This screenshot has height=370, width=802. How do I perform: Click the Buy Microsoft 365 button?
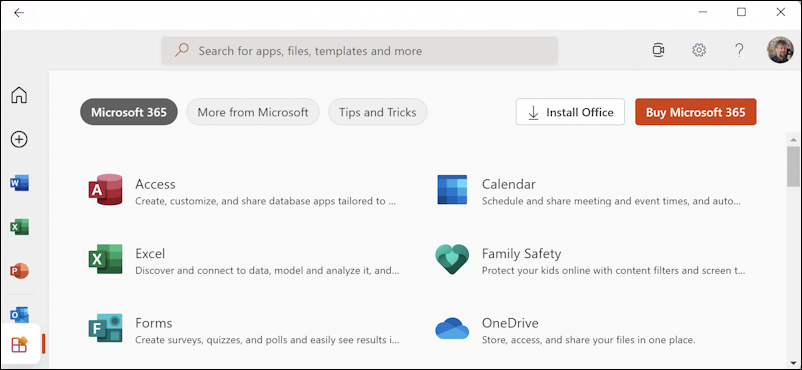(x=696, y=112)
